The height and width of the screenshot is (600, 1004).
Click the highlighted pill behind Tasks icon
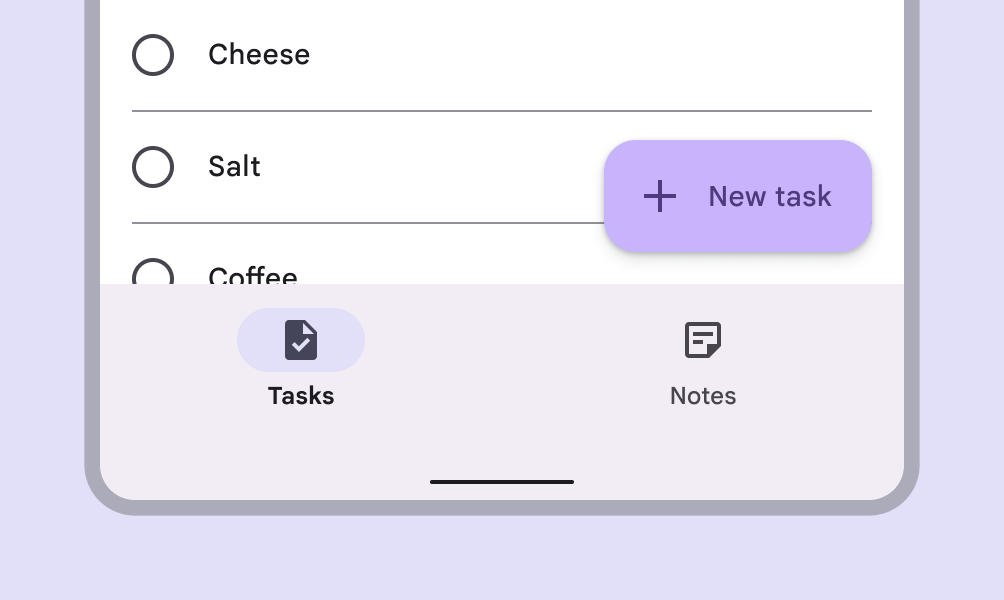click(x=255, y=340)
